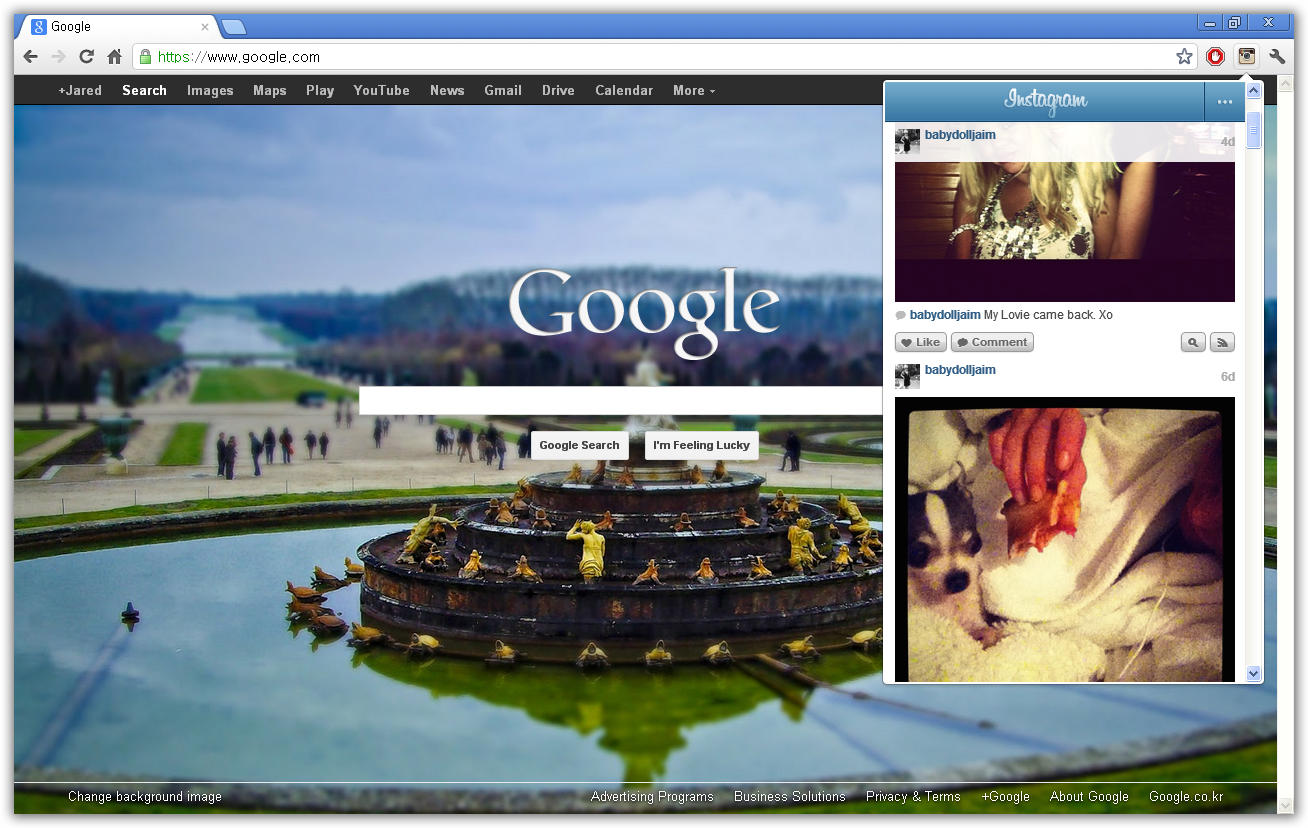The image size is (1308, 828).
Task: Click the 6d timestamp on second post
Action: tap(1227, 377)
